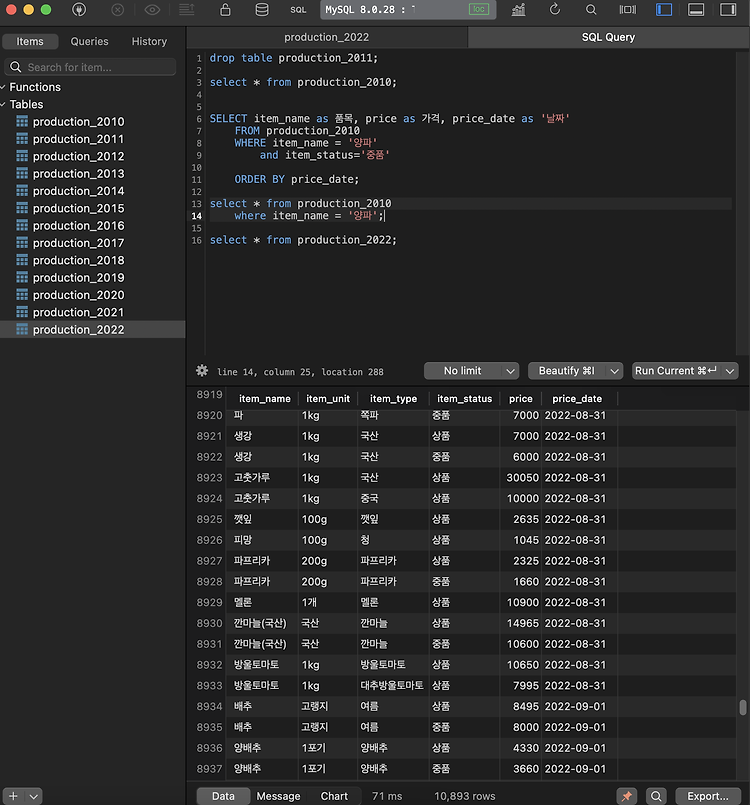
Task: Click the lock icon in toolbar
Action: tap(225, 9)
